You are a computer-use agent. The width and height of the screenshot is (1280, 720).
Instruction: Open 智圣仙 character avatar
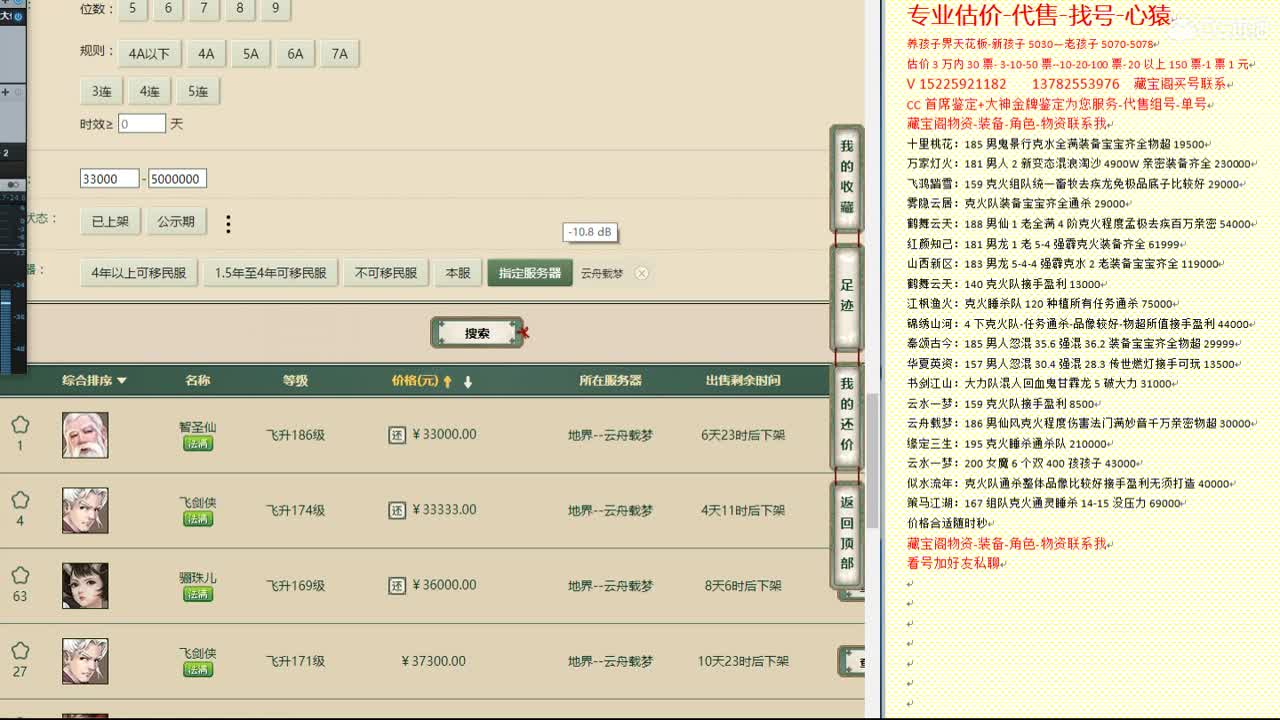pyautogui.click(x=85, y=435)
